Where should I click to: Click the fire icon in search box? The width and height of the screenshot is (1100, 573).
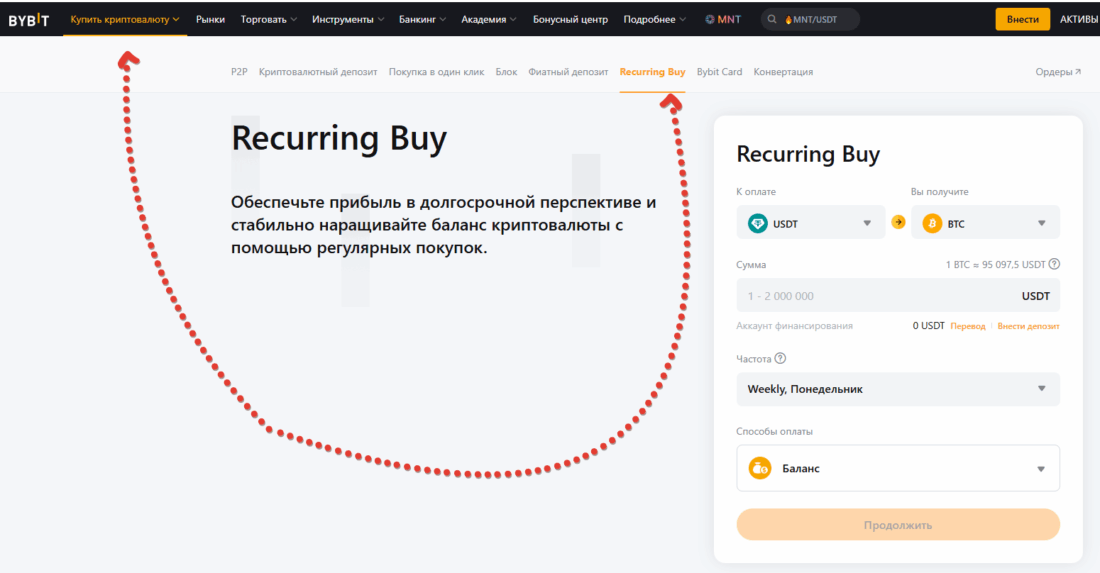[788, 20]
